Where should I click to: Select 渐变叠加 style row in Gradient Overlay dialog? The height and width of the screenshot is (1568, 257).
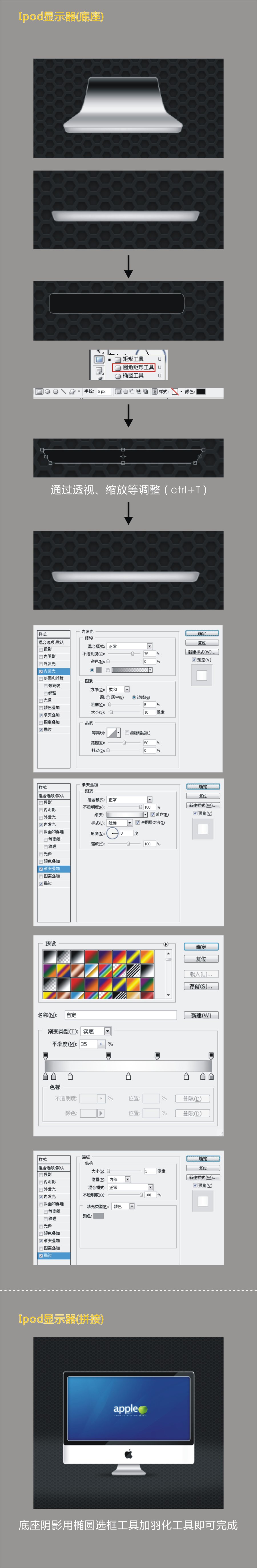click(x=54, y=869)
